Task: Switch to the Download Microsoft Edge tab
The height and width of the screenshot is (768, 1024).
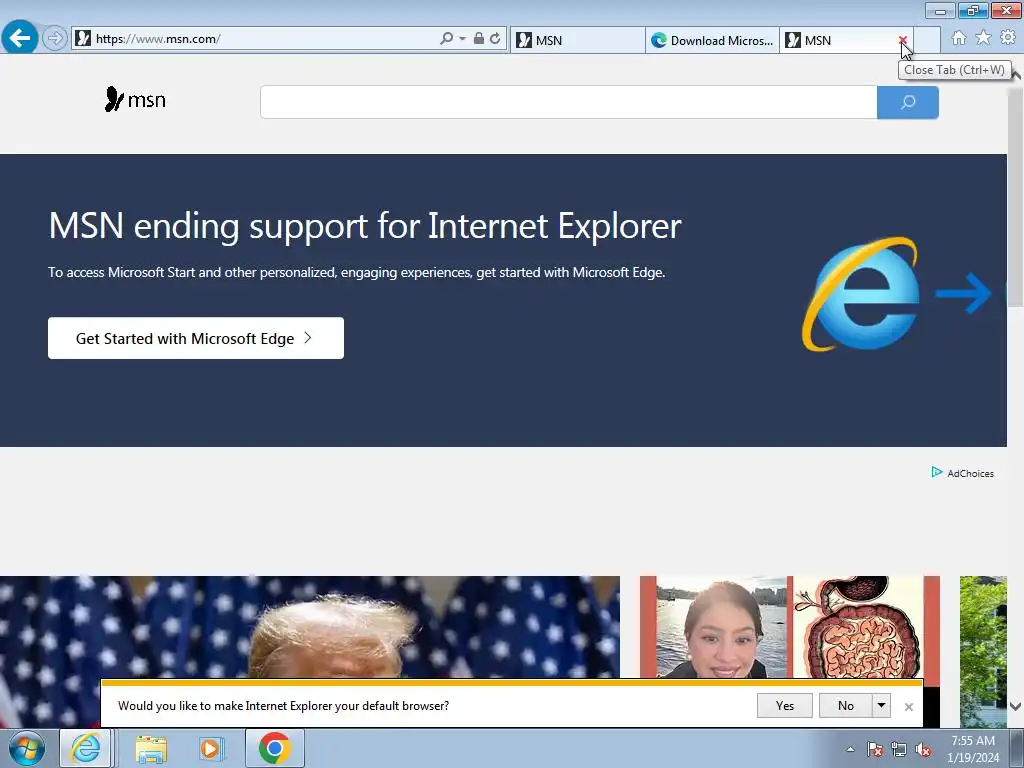Action: pyautogui.click(x=712, y=40)
